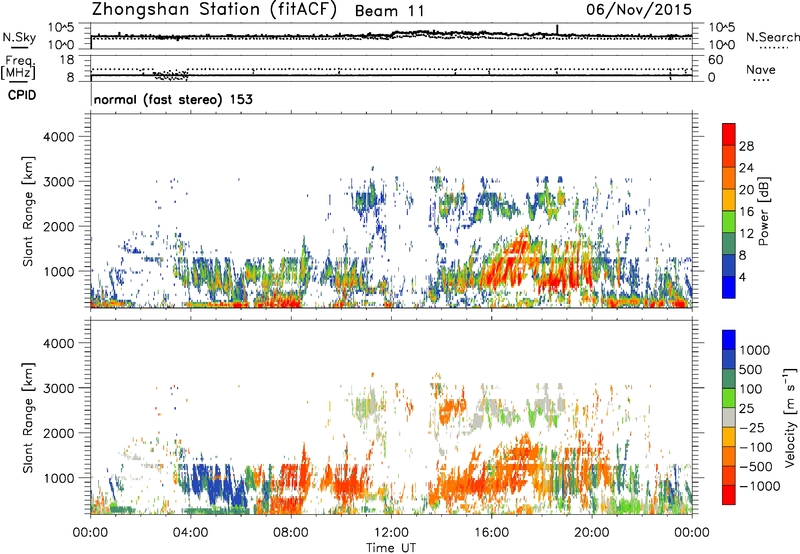Click the Velocity [m s⁻¹] colorbar title
The image size is (800, 554).
(x=790, y=417)
